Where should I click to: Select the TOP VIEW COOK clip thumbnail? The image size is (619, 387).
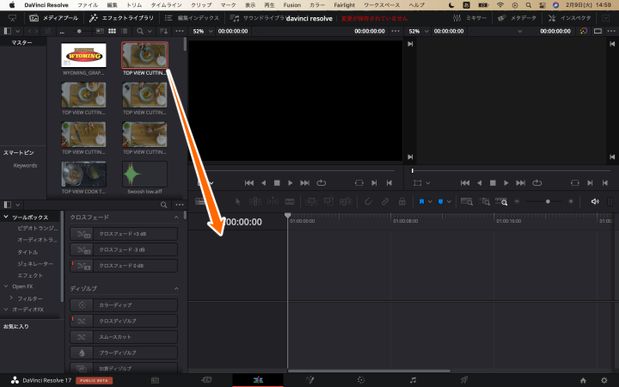tap(84, 173)
